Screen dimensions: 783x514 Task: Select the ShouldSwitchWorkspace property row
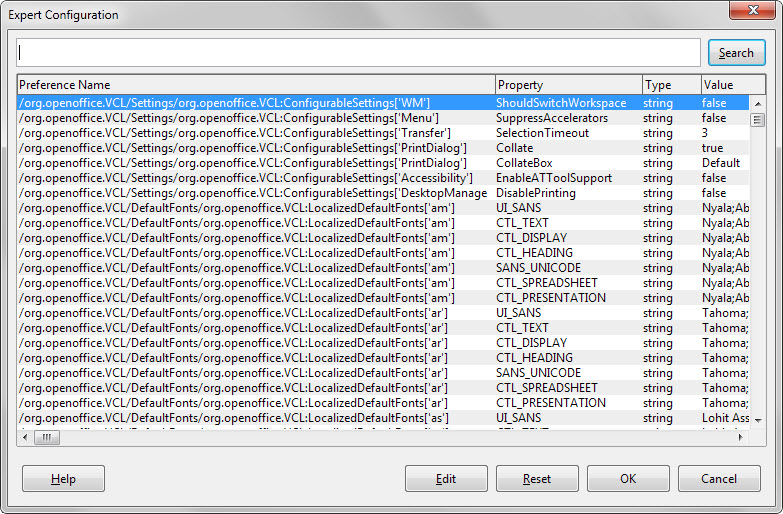383,103
